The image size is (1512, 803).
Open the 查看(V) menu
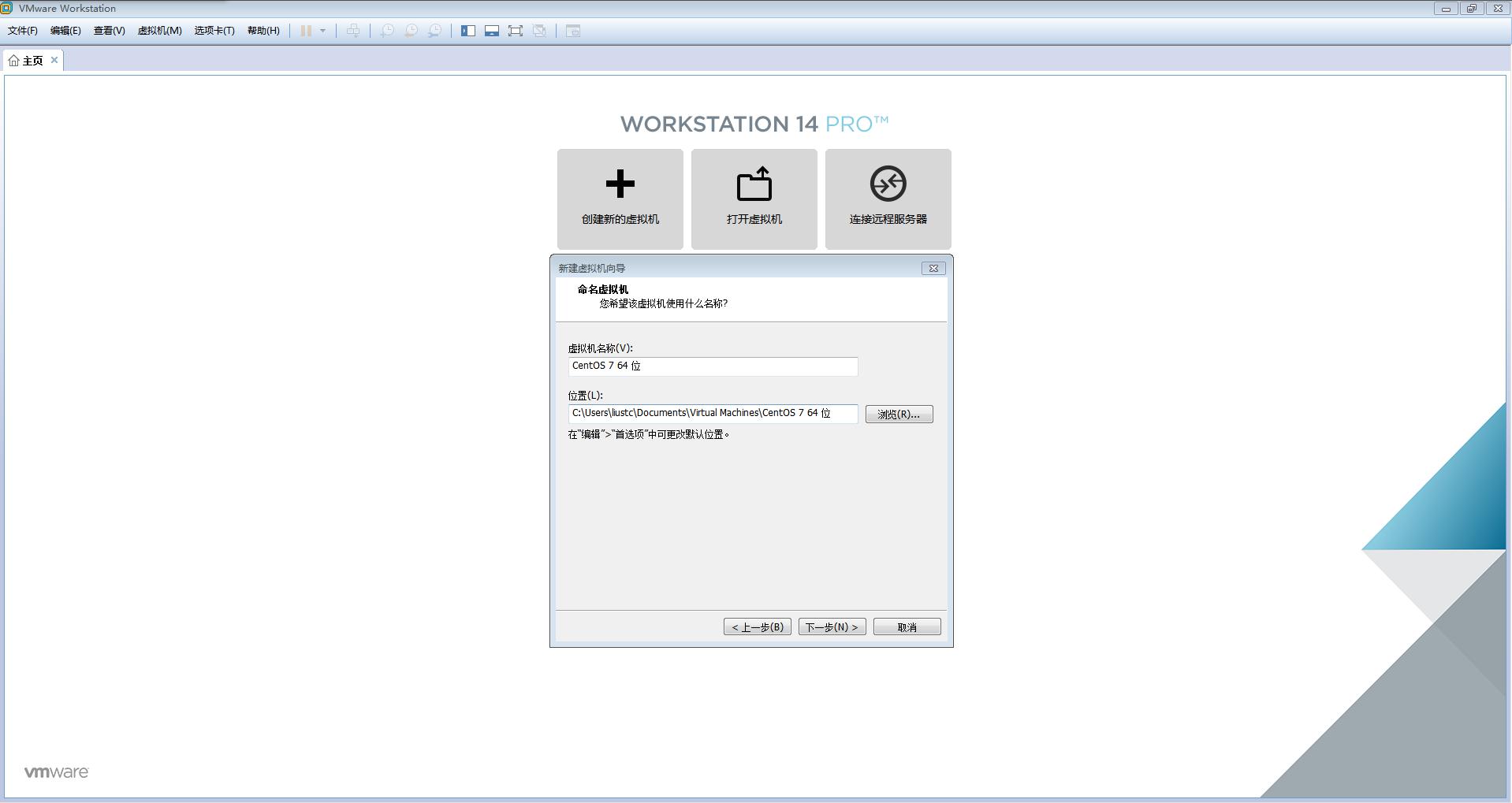tap(109, 31)
